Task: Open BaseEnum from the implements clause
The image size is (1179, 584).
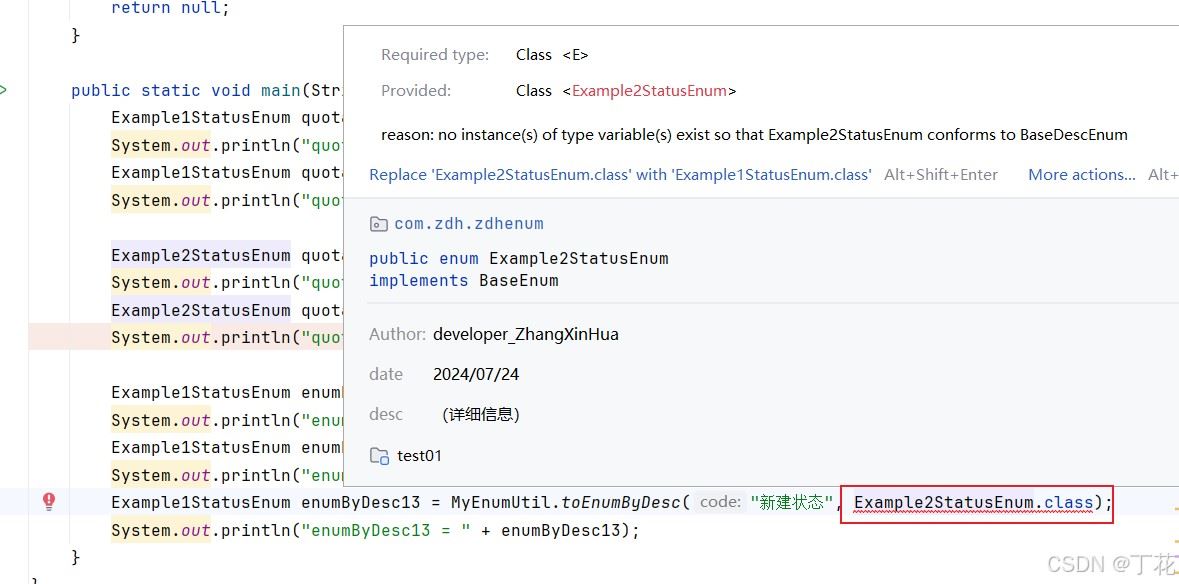Action: tap(518, 281)
